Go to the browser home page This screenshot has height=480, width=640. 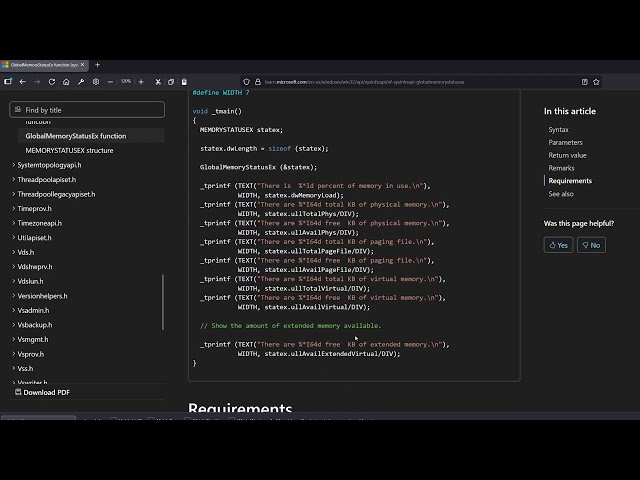tap(66, 82)
